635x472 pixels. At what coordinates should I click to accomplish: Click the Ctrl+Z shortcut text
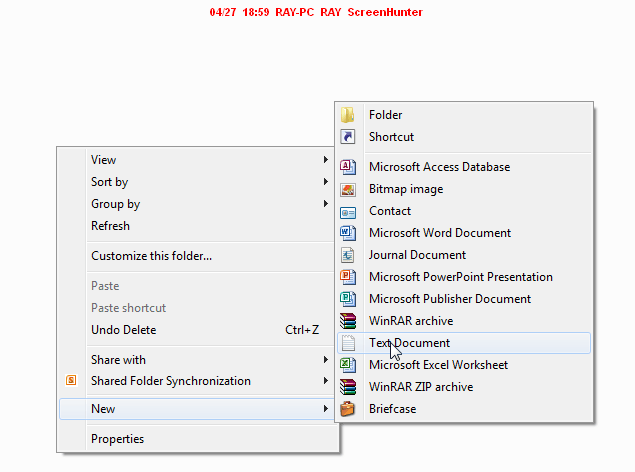coord(302,330)
